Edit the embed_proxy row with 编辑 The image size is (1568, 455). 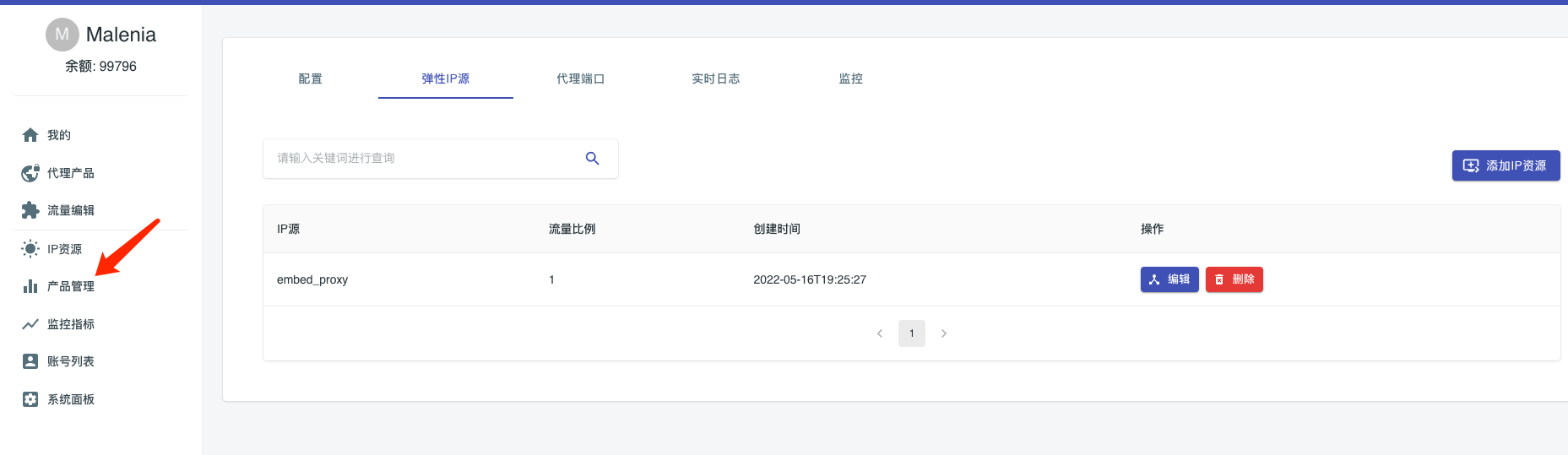pos(1169,279)
